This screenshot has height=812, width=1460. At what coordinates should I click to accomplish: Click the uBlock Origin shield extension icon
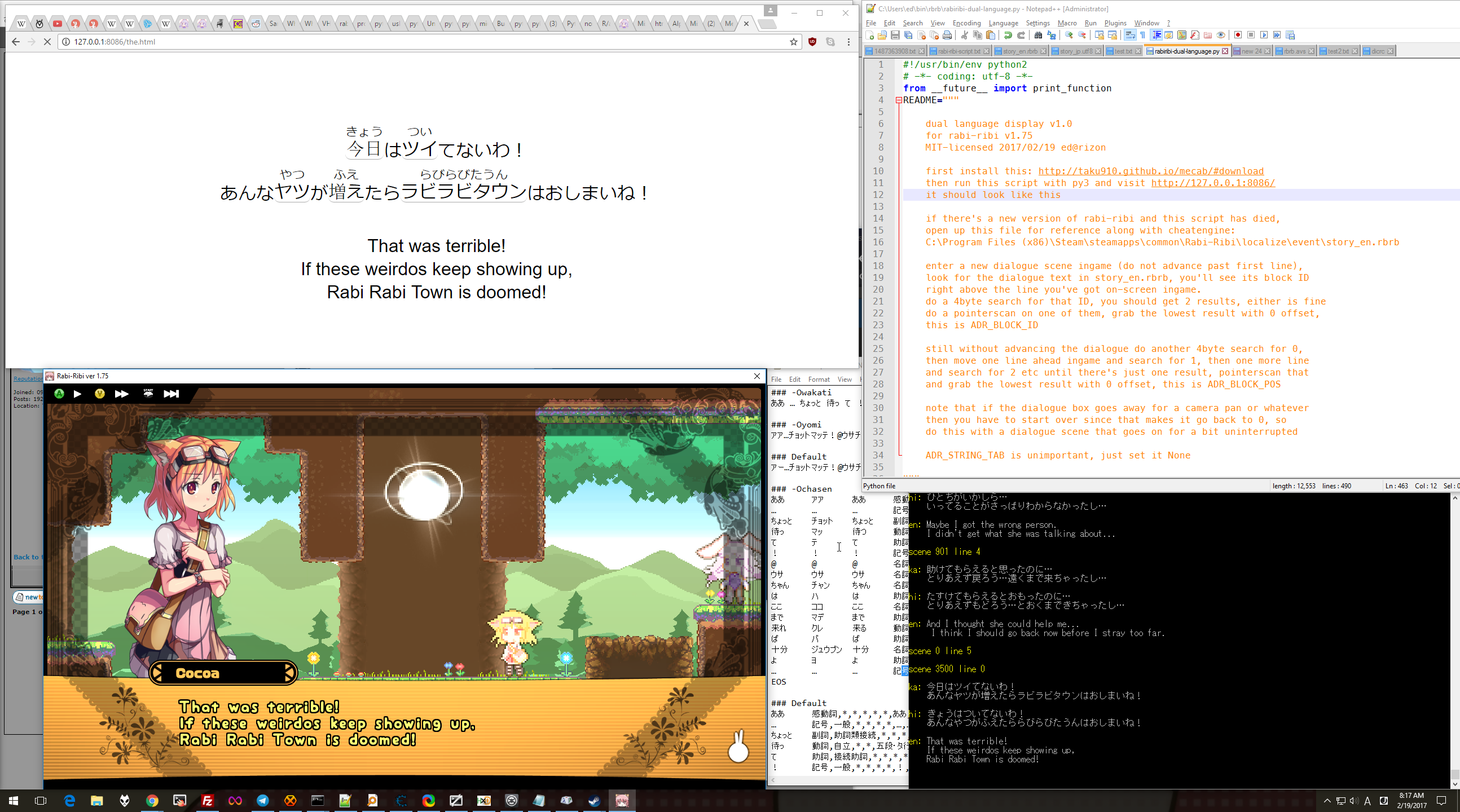coord(812,42)
